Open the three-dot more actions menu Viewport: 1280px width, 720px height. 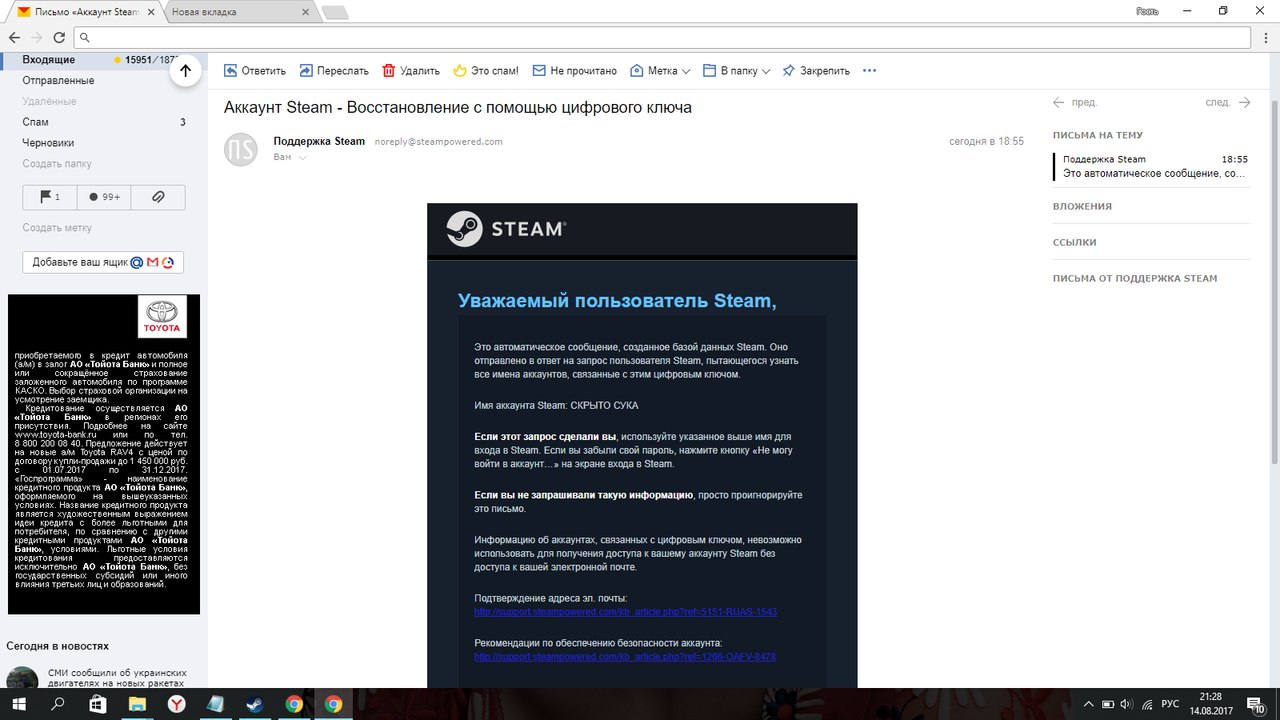point(869,71)
